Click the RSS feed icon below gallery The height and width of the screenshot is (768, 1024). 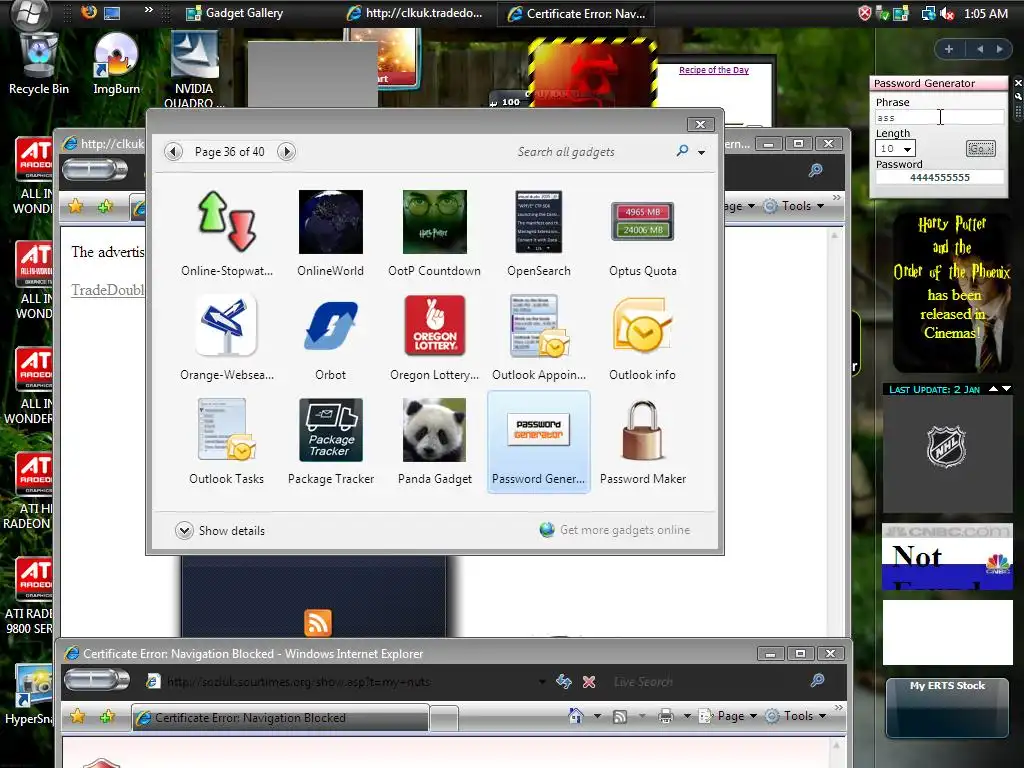[x=318, y=622]
